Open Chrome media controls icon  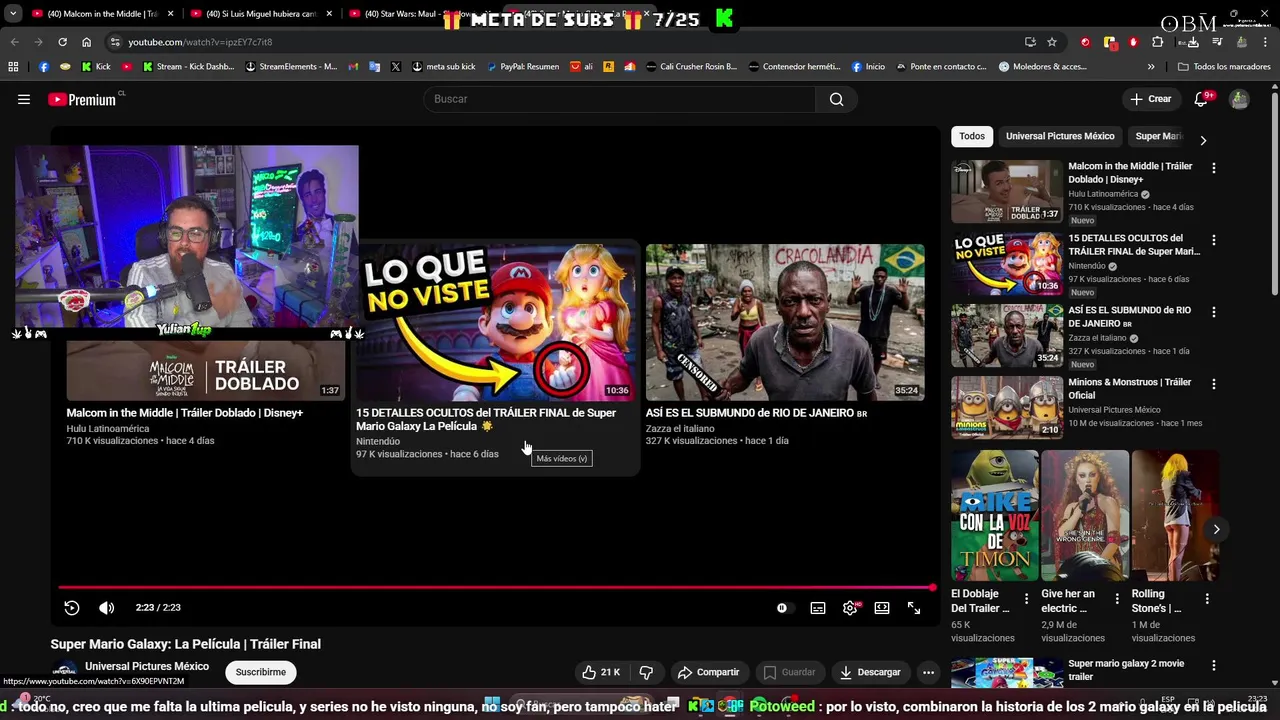(1217, 42)
